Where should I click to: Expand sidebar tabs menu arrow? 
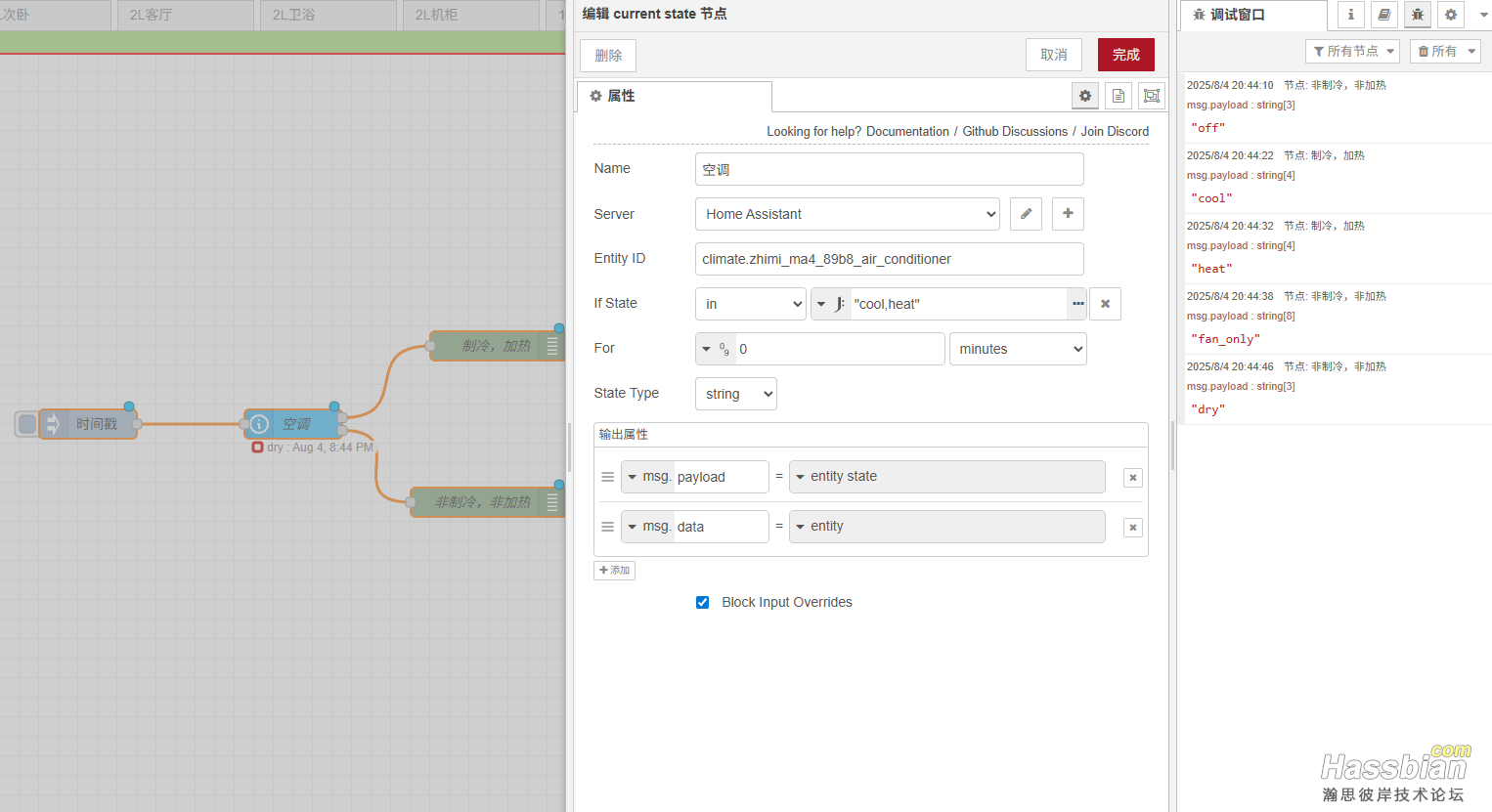pyautogui.click(x=1483, y=15)
